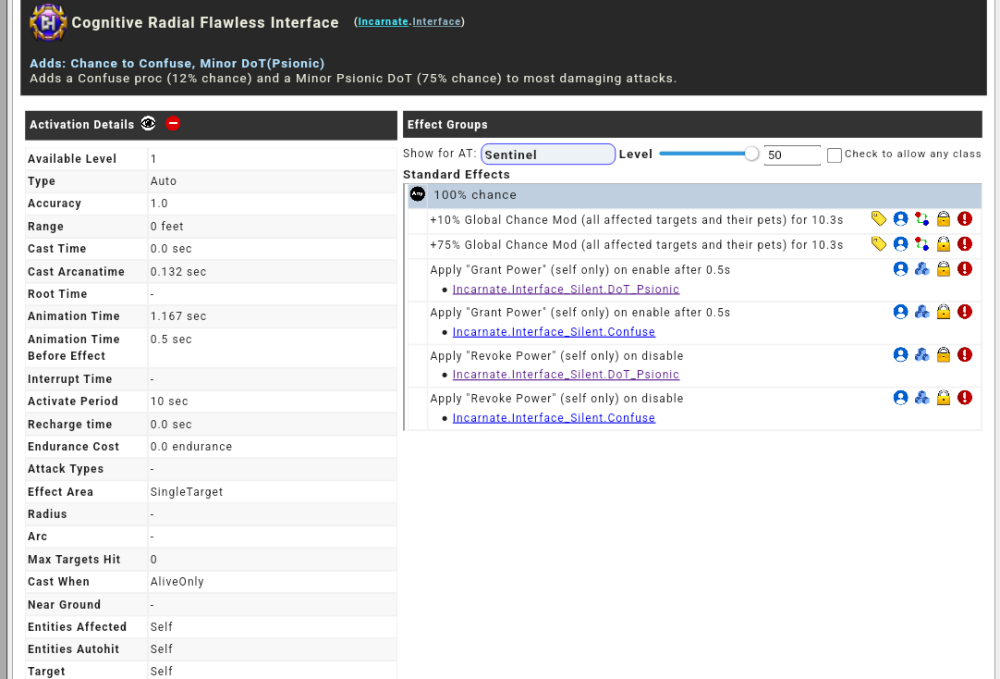Click the Level slider handle
The image size is (1000, 679).
[x=752, y=154]
